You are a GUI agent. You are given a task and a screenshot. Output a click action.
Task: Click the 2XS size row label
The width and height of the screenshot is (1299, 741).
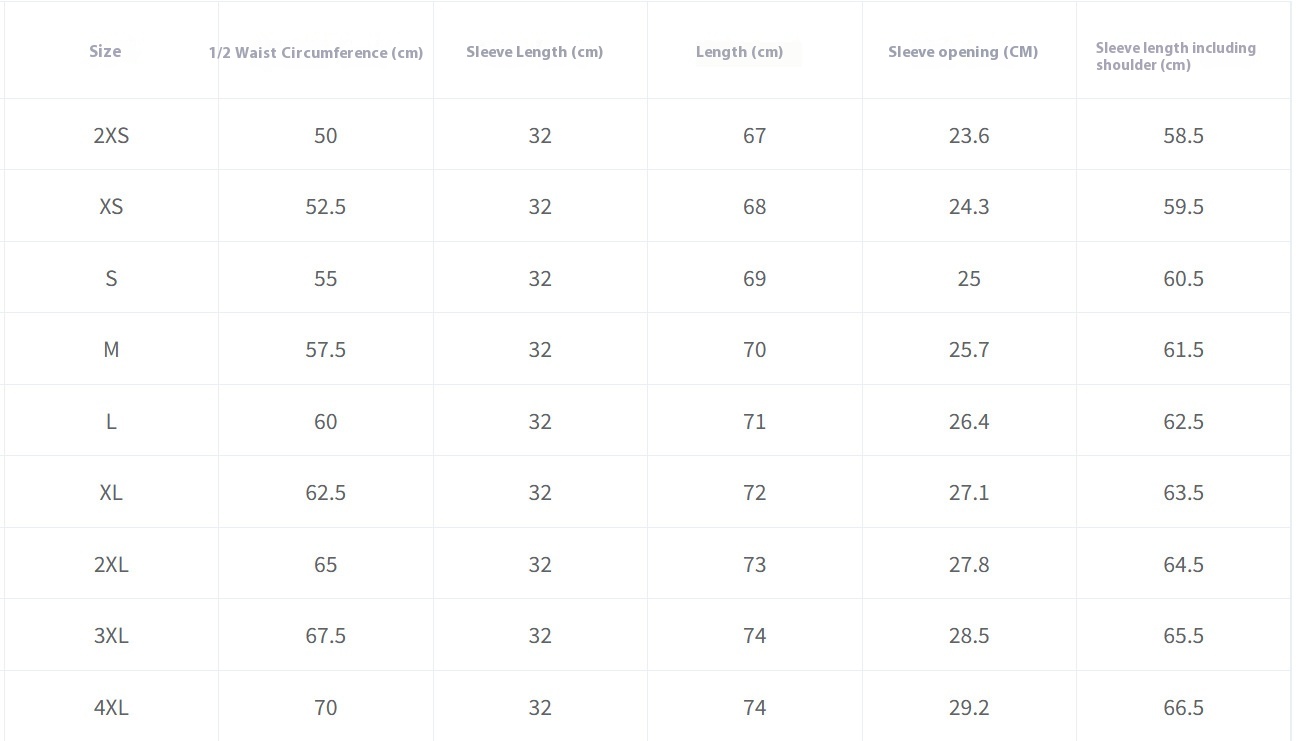[111, 136]
